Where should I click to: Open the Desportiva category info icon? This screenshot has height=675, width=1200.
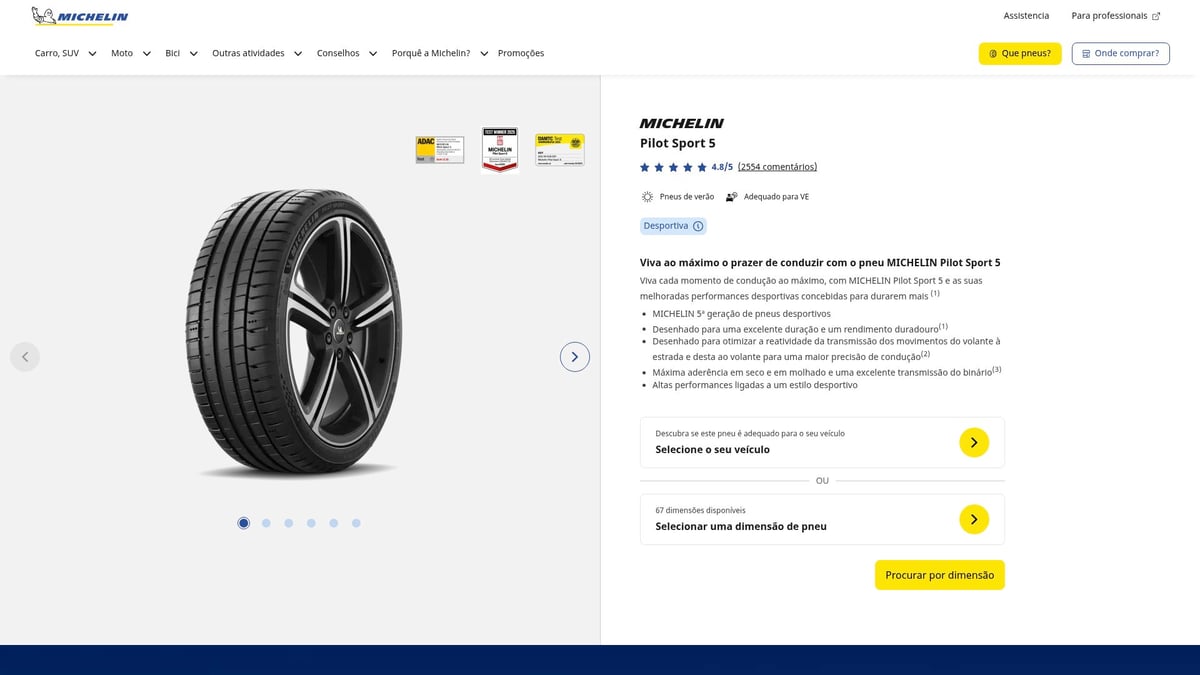click(x=698, y=226)
